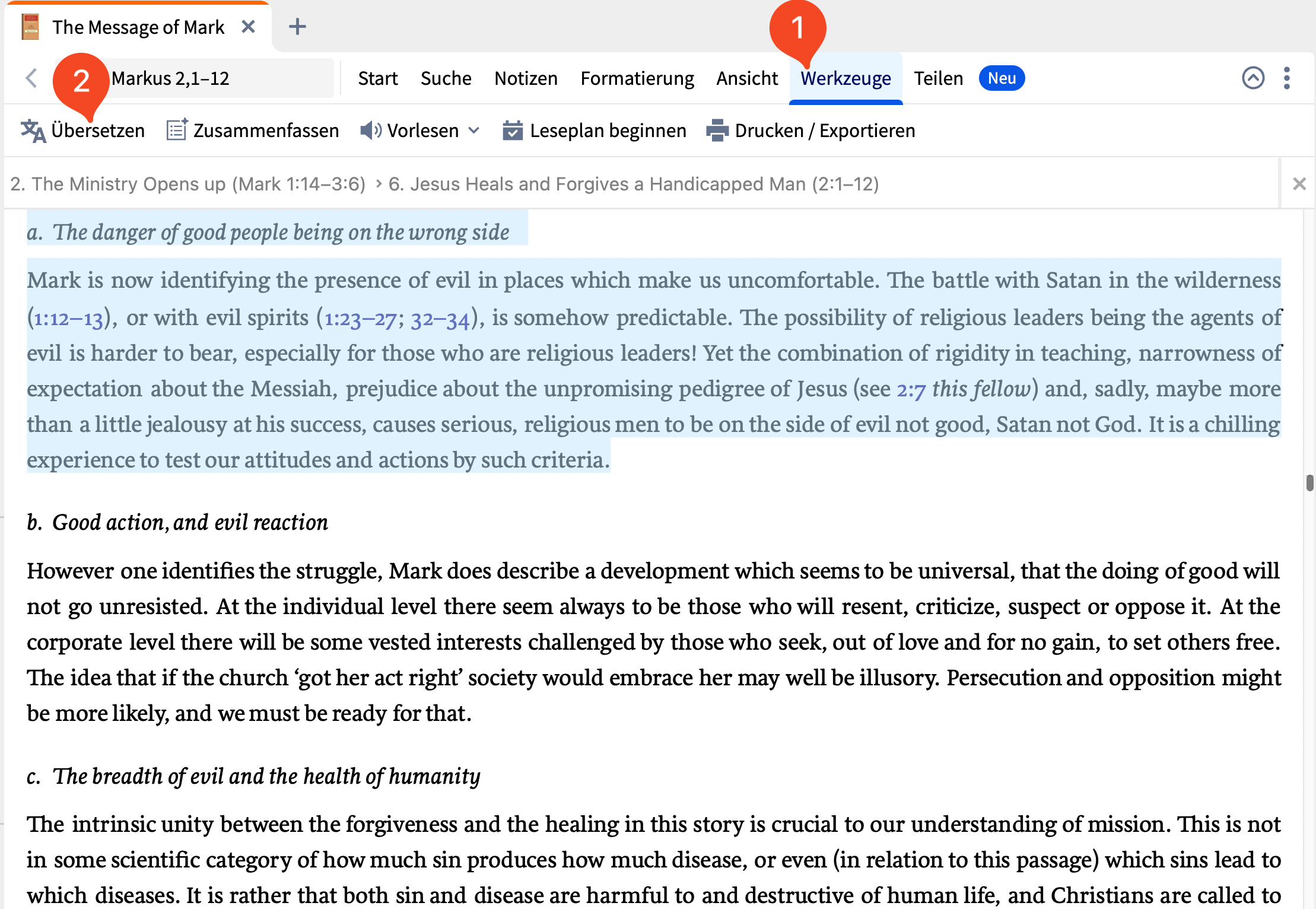The image size is (1316, 909).
Task: Open the 1:12–13 scripture link
Action: coord(68,319)
